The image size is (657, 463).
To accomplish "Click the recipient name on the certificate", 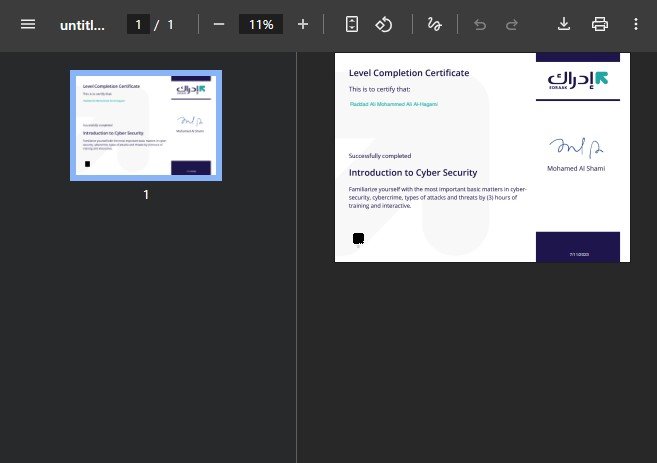I will 394,104.
